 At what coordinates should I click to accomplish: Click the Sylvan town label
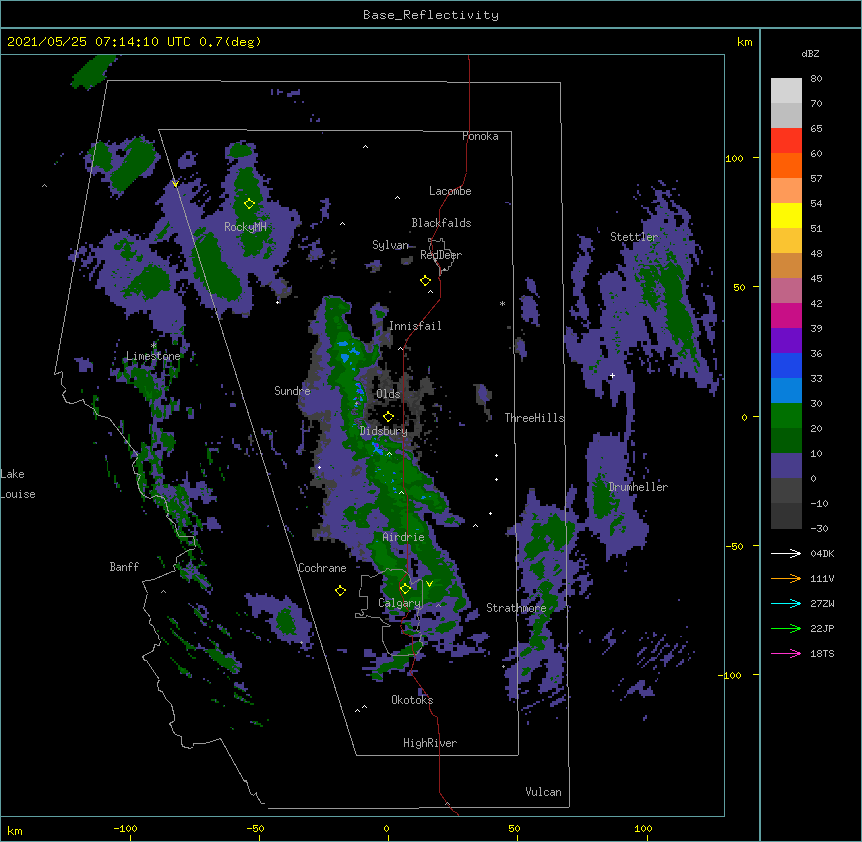click(390, 245)
